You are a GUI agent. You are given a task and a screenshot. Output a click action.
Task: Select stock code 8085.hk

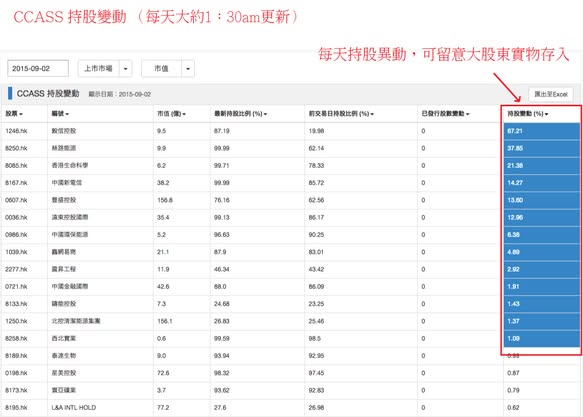click(16, 165)
